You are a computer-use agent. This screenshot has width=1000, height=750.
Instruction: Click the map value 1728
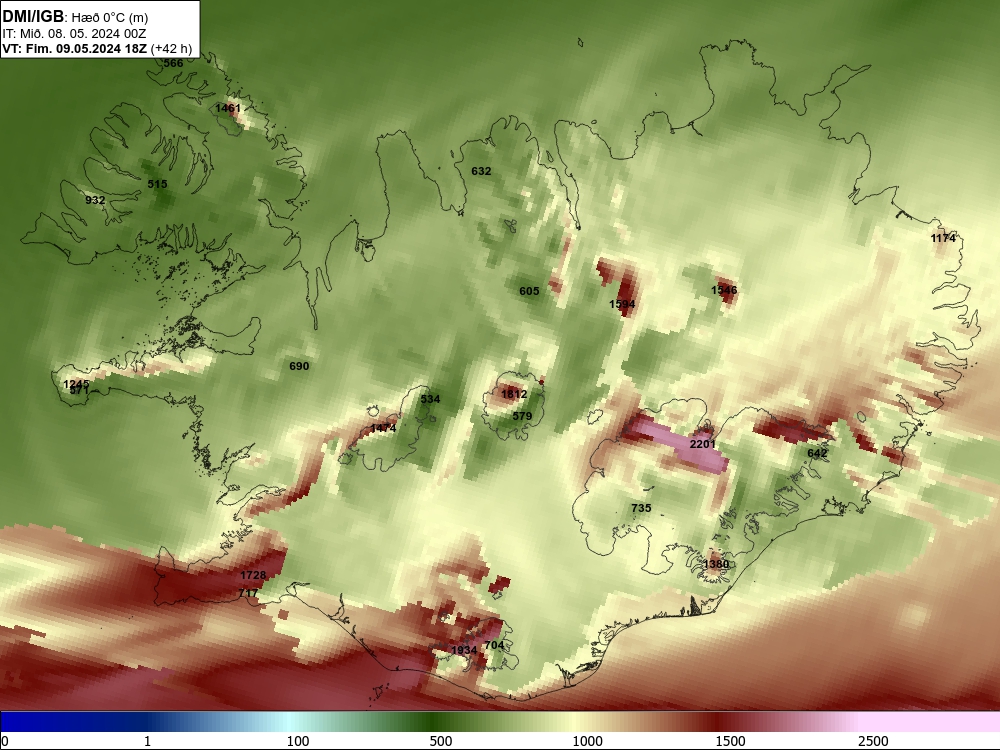(x=253, y=575)
